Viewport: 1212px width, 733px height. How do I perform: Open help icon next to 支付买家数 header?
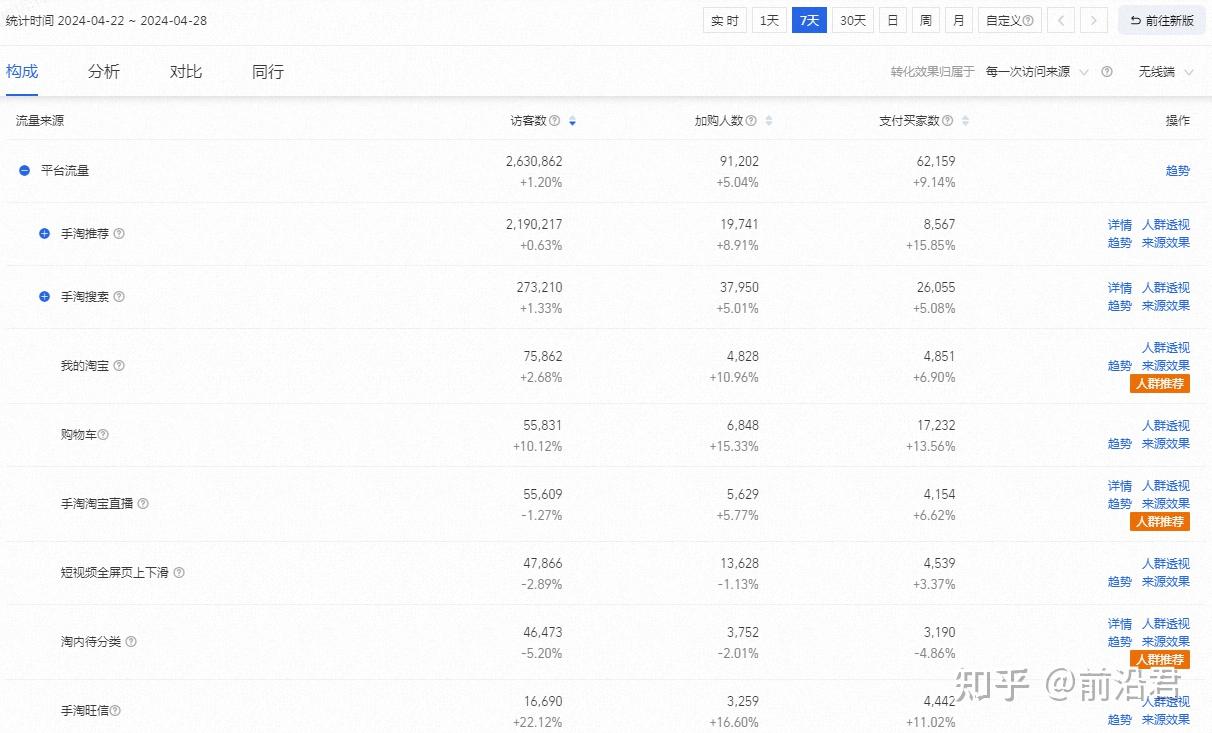coord(947,121)
